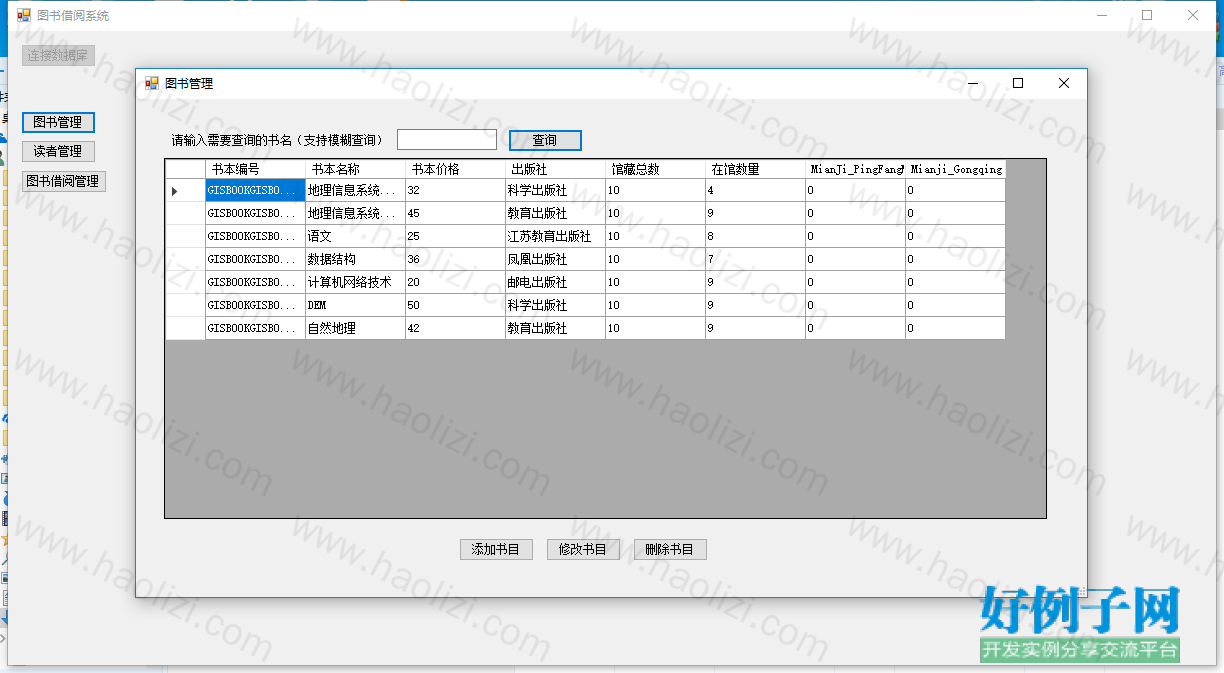Select the 数据结构 book name cell
Image resolution: width=1224 pixels, height=673 pixels.
coord(355,259)
